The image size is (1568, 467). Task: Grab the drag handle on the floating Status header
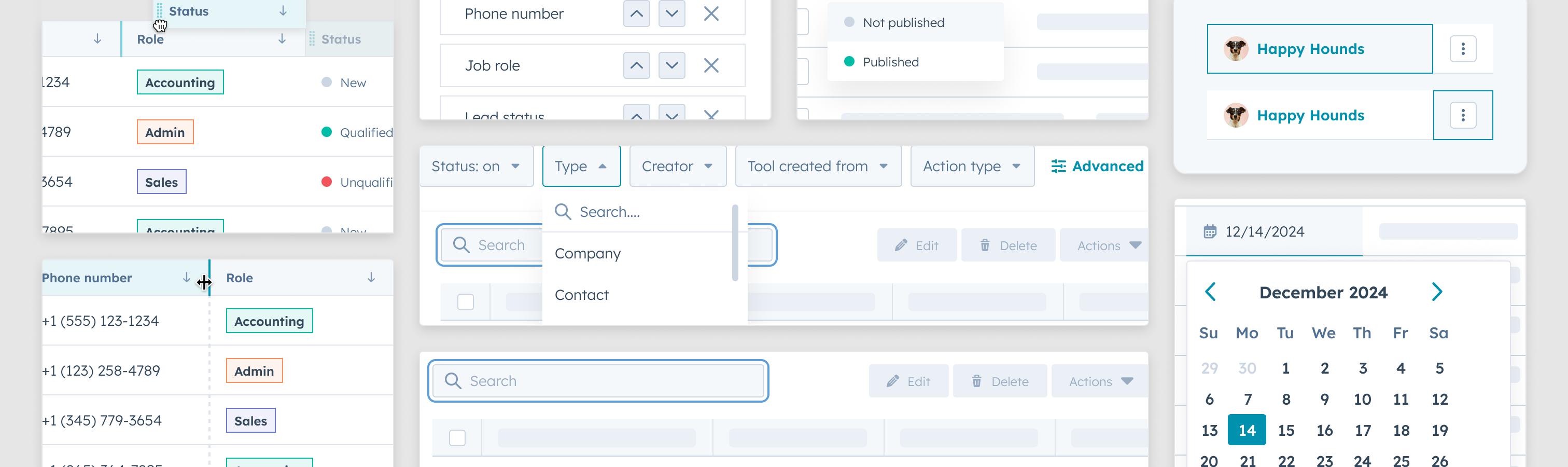(160, 11)
